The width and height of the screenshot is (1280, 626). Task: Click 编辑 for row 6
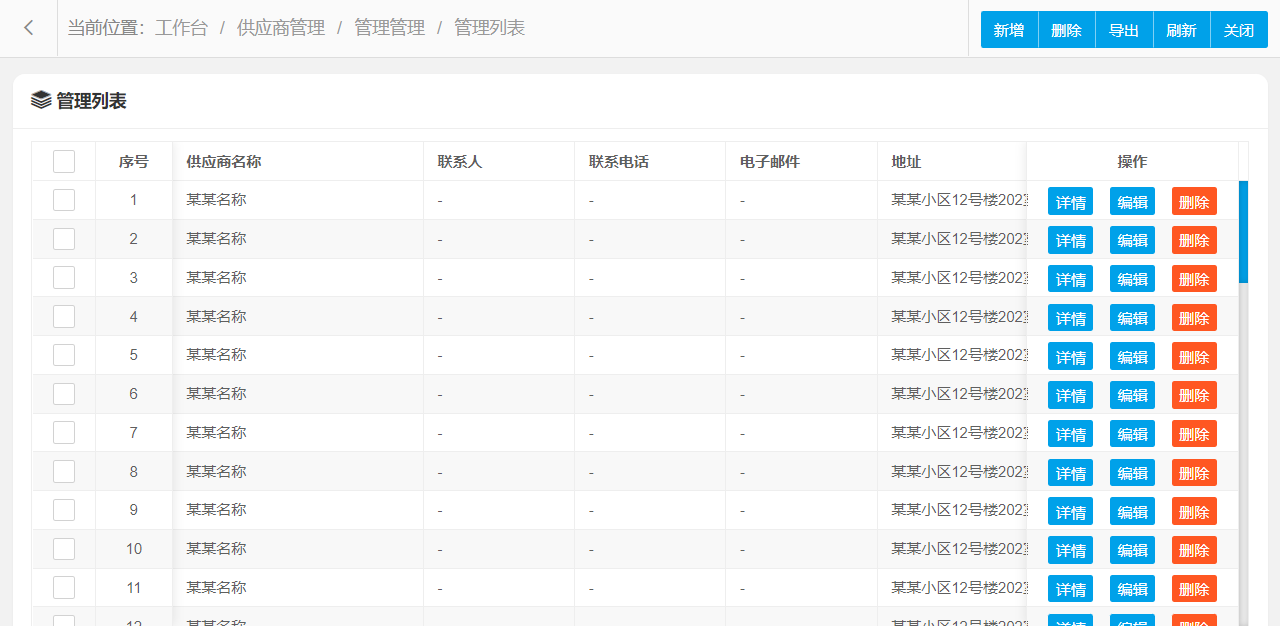tap(1132, 395)
